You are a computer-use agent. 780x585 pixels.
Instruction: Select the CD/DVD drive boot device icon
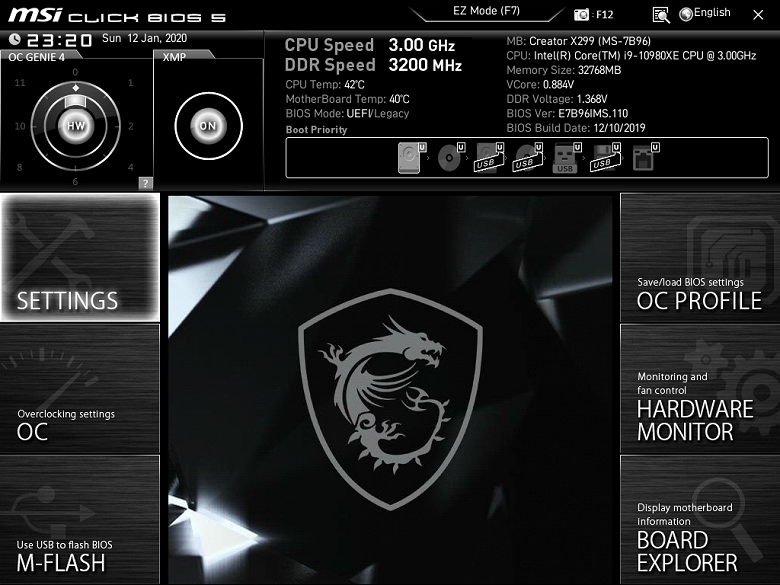451,158
